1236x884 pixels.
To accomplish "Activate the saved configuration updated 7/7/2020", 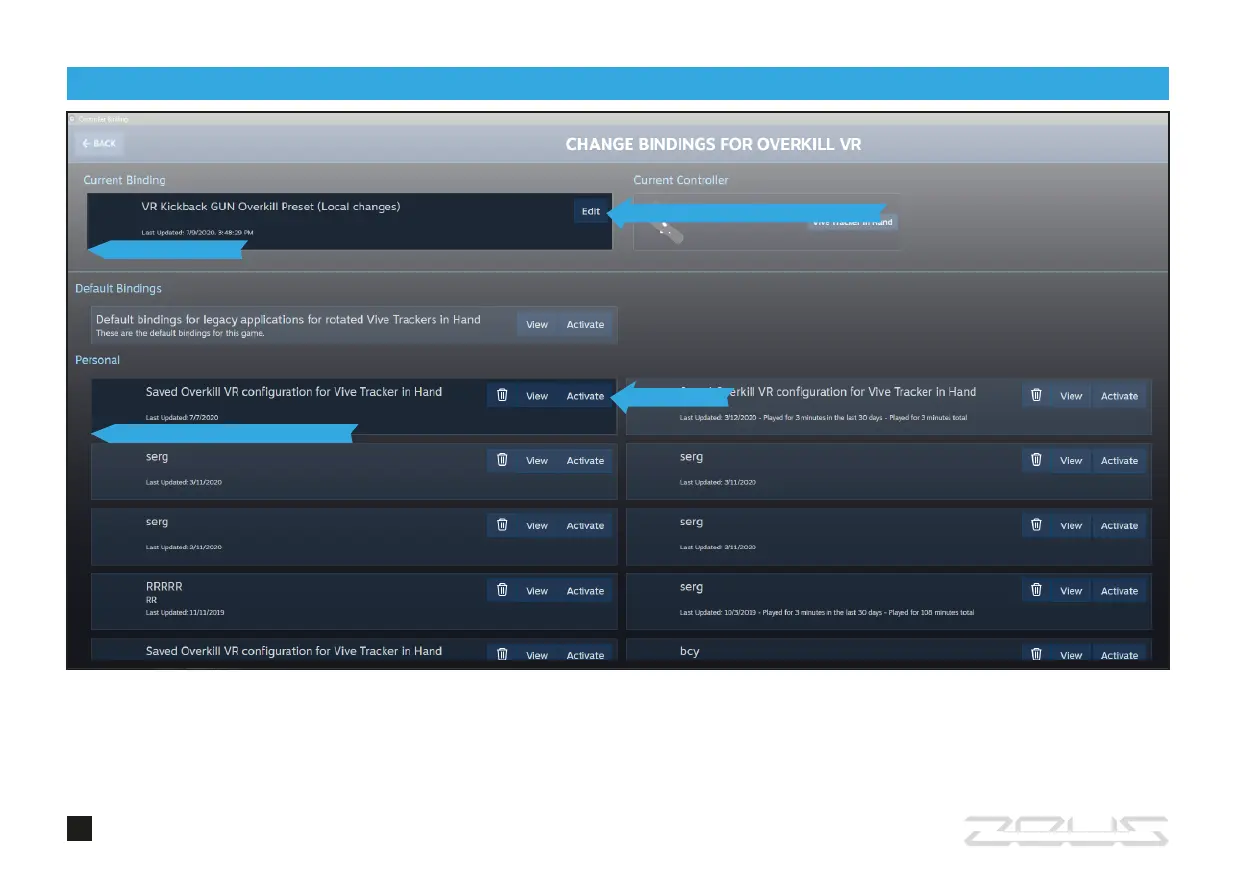I will click(x=585, y=395).
